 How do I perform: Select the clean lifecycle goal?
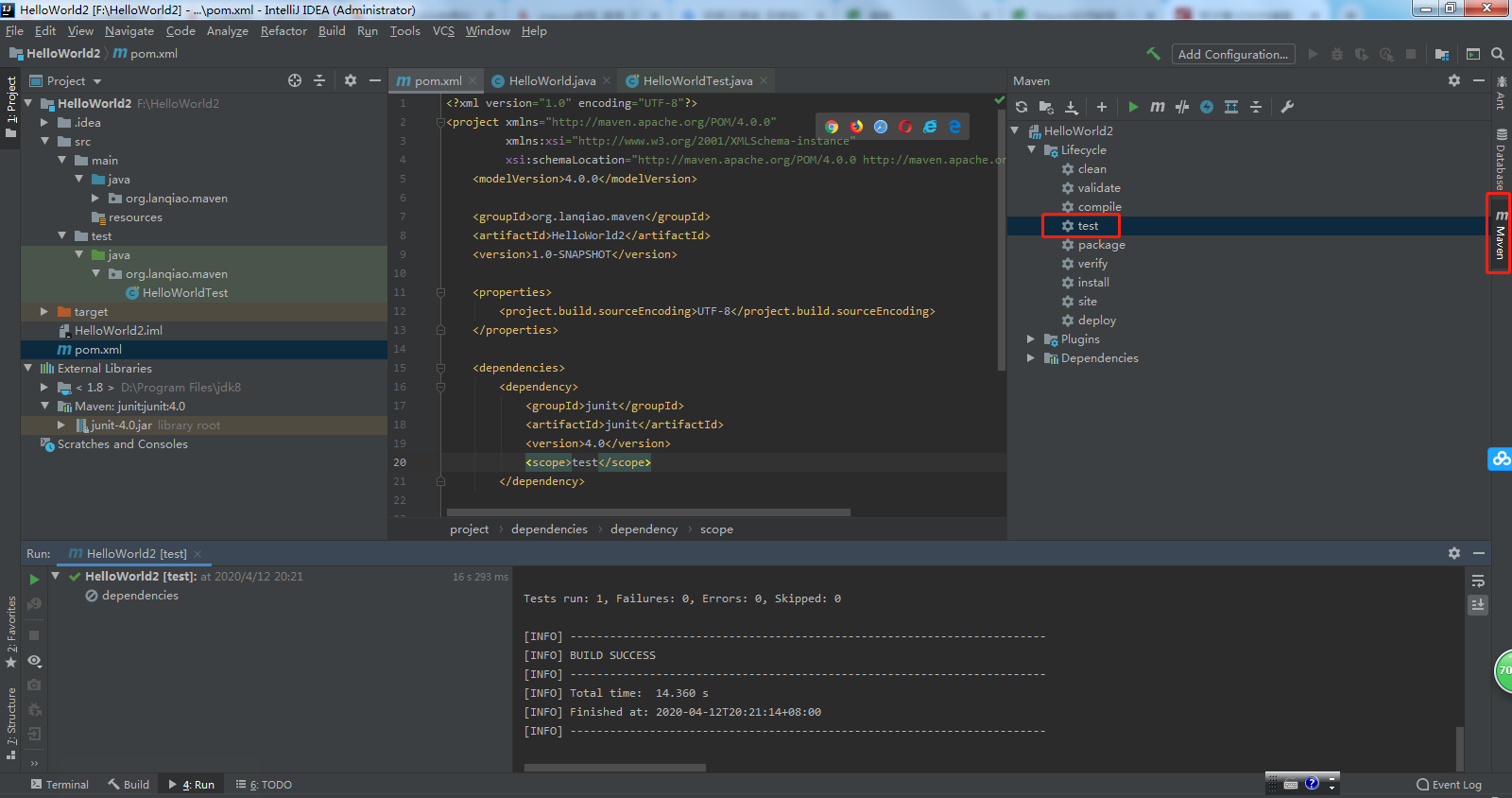[x=1091, y=169]
